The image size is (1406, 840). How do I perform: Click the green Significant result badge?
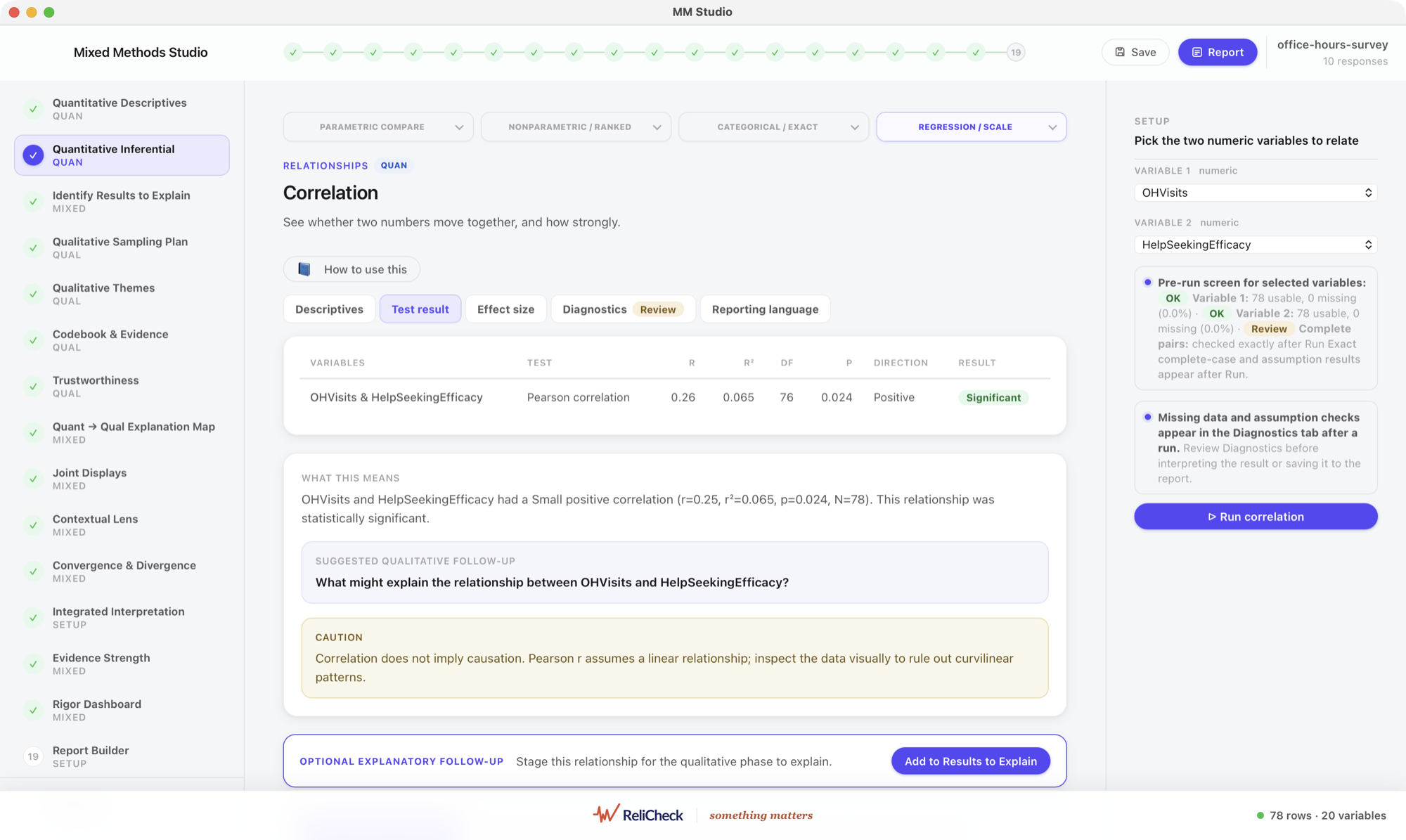(993, 398)
